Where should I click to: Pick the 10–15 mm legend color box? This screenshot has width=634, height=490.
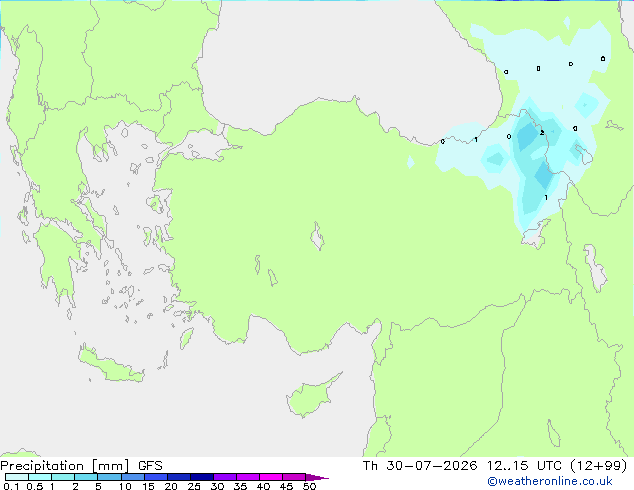click(132, 477)
